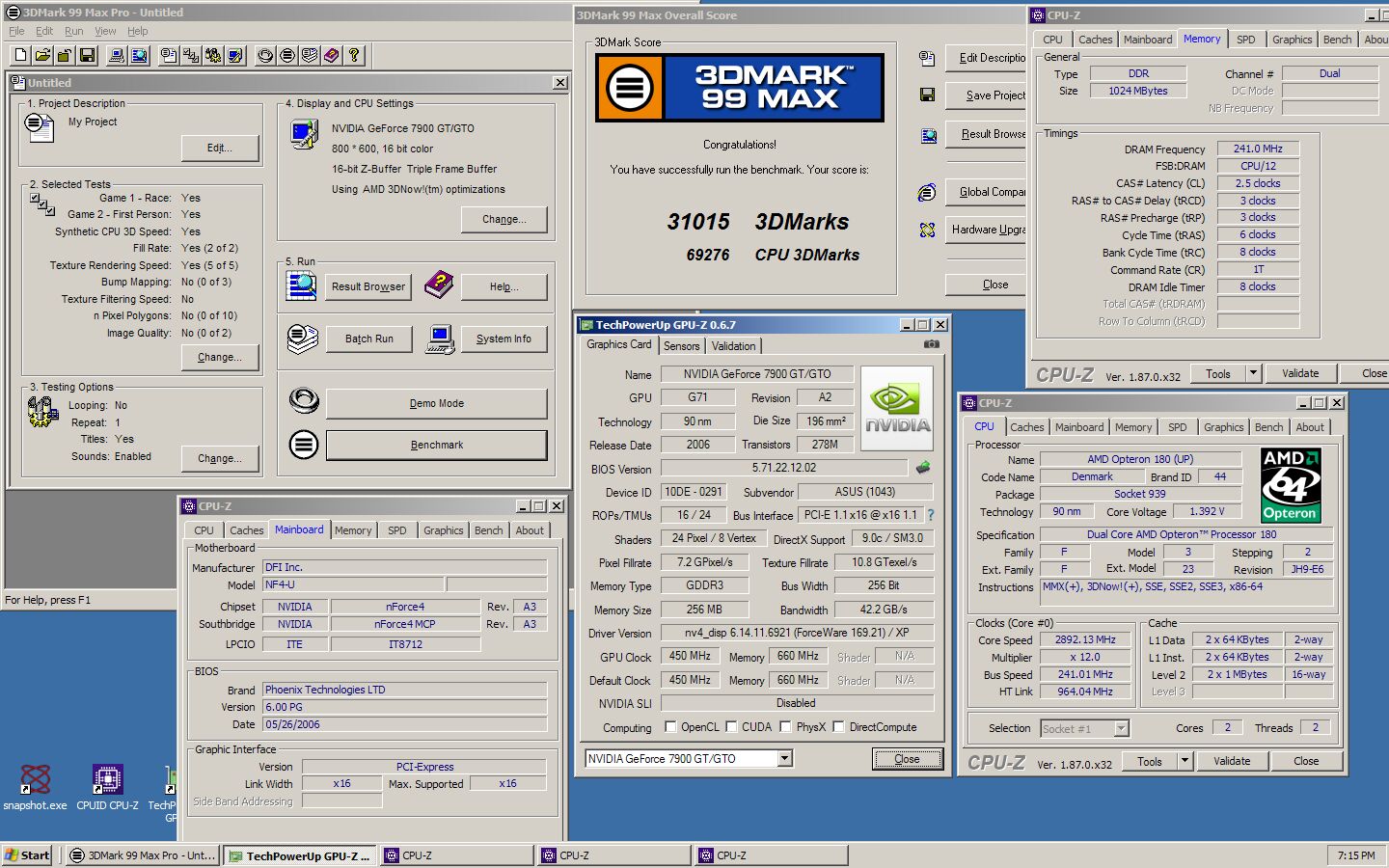
Task: Click the purple help book toolbar icon
Action: (x=332, y=55)
